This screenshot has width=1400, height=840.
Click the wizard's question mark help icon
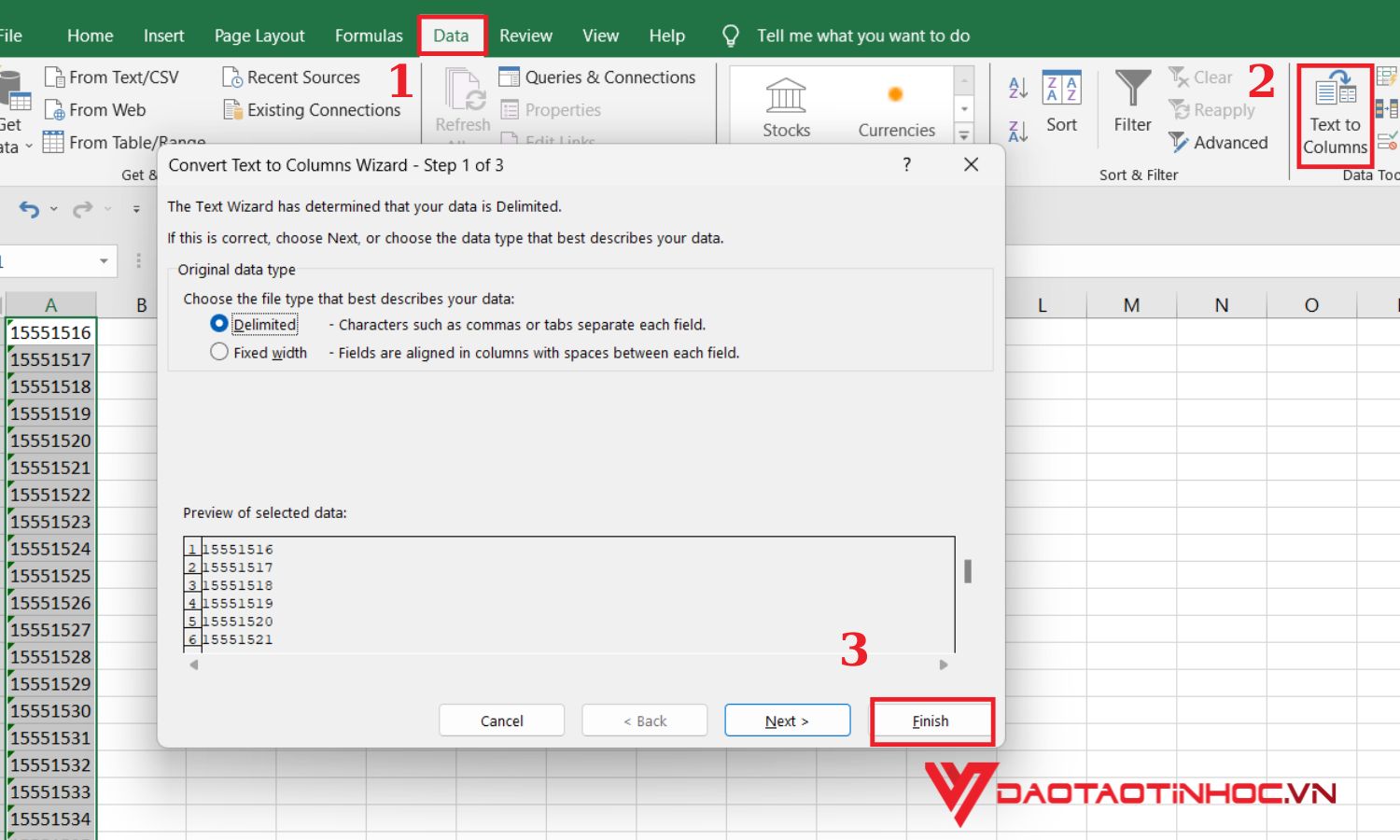coord(906,164)
